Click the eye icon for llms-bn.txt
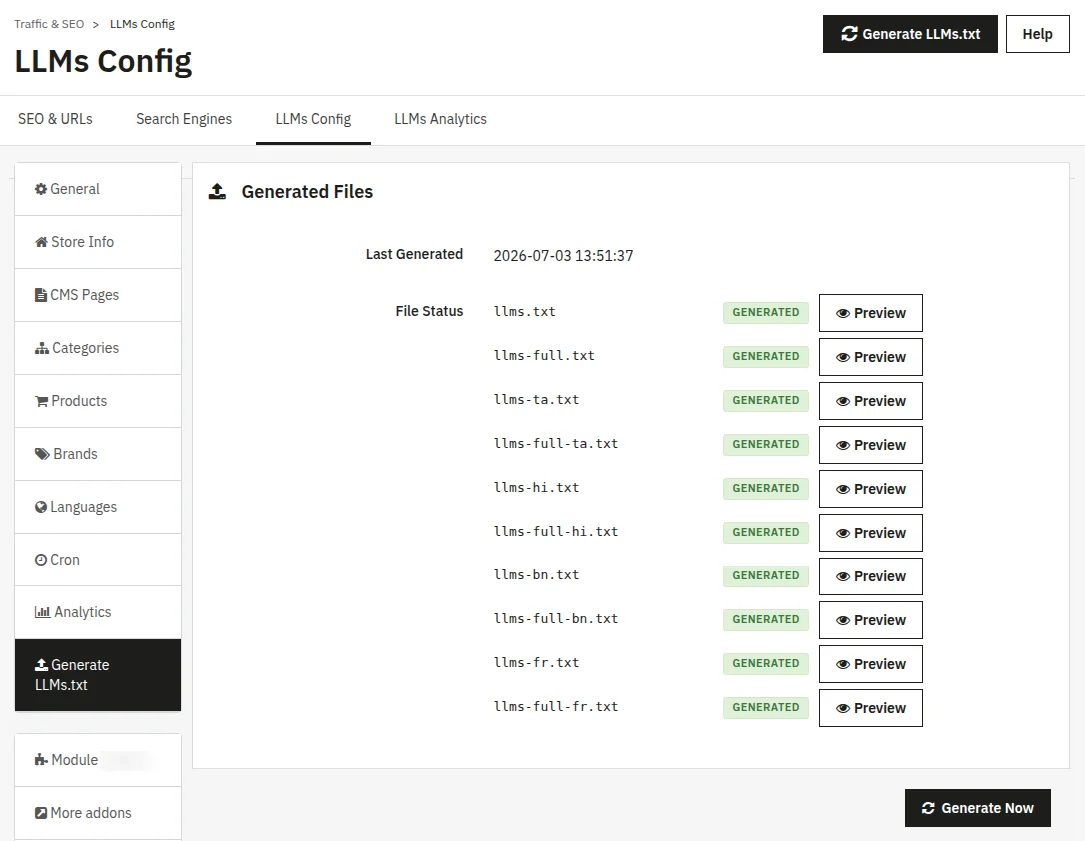 click(x=842, y=577)
